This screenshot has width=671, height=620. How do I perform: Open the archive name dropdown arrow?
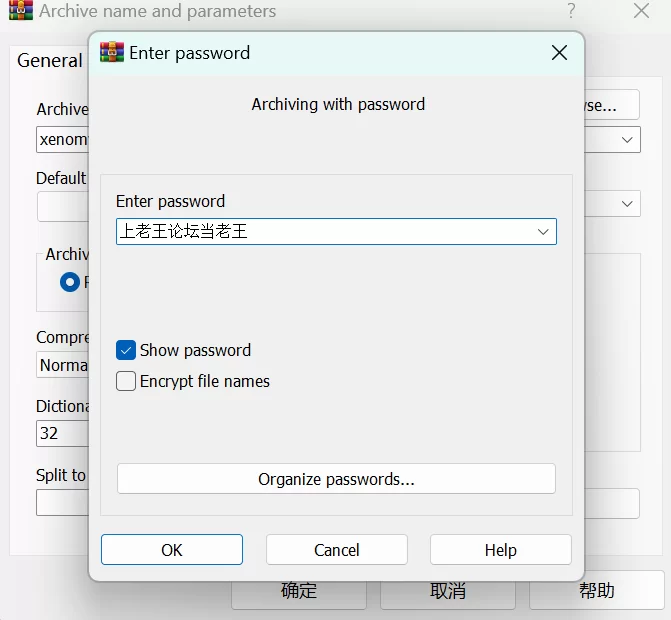pos(627,139)
